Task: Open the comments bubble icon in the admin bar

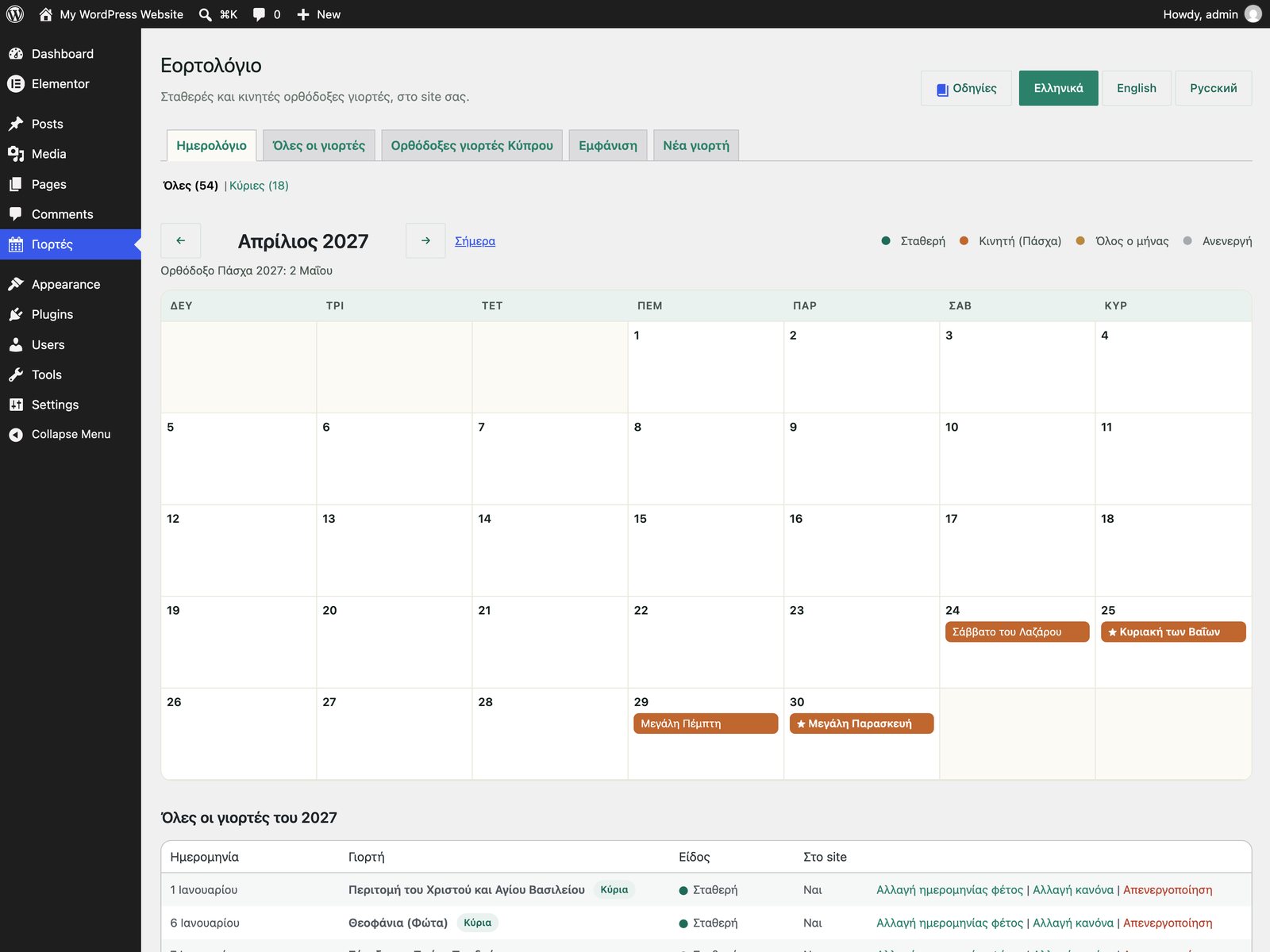Action: click(x=259, y=14)
